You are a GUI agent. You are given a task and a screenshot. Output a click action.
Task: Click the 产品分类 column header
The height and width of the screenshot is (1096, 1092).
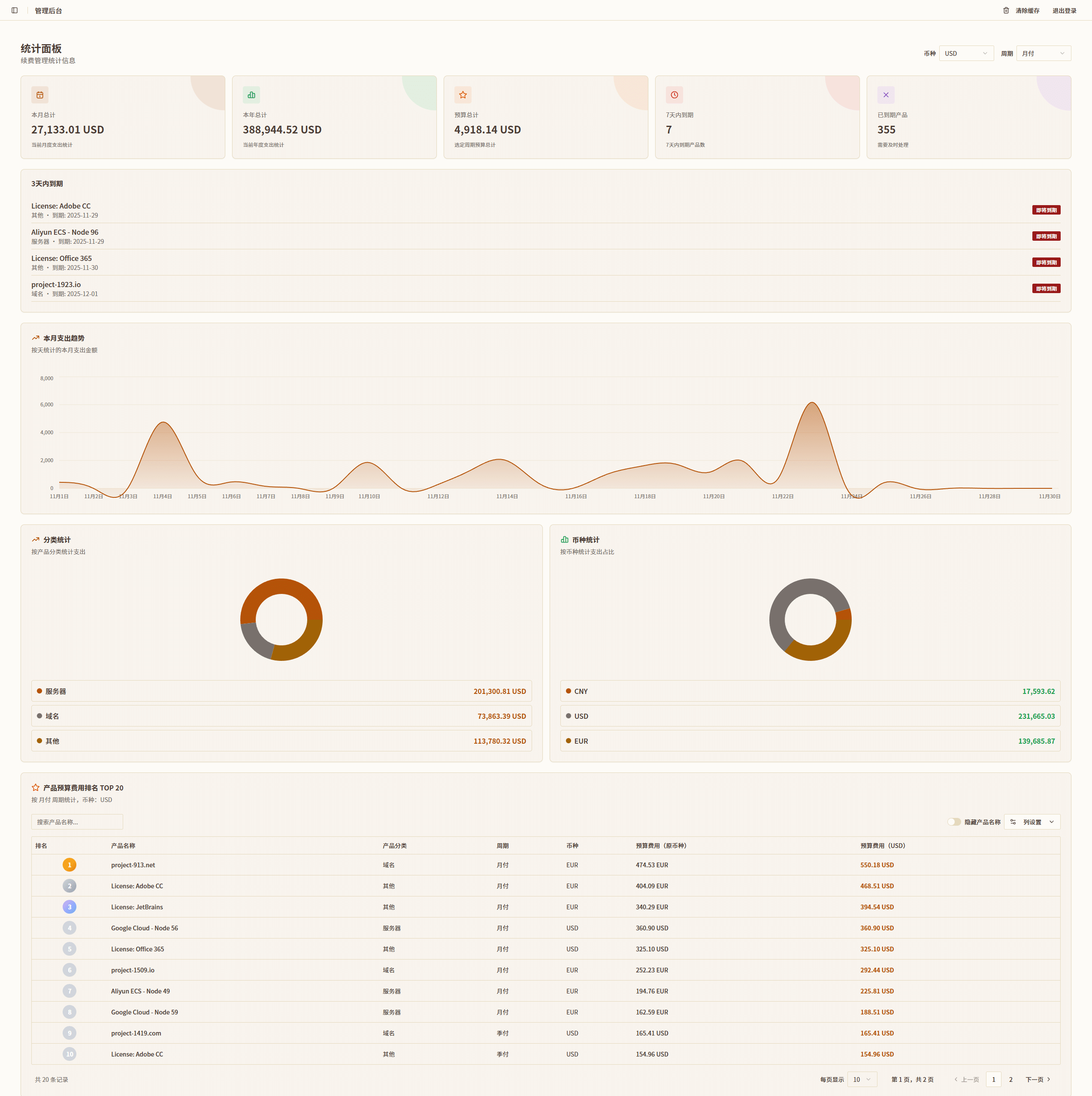coord(394,846)
